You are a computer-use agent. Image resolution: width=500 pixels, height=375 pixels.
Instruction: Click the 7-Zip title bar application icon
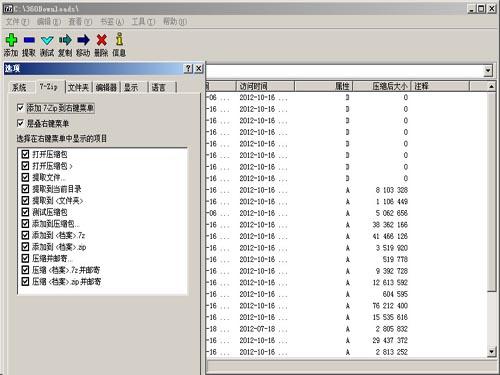pos(8,9)
